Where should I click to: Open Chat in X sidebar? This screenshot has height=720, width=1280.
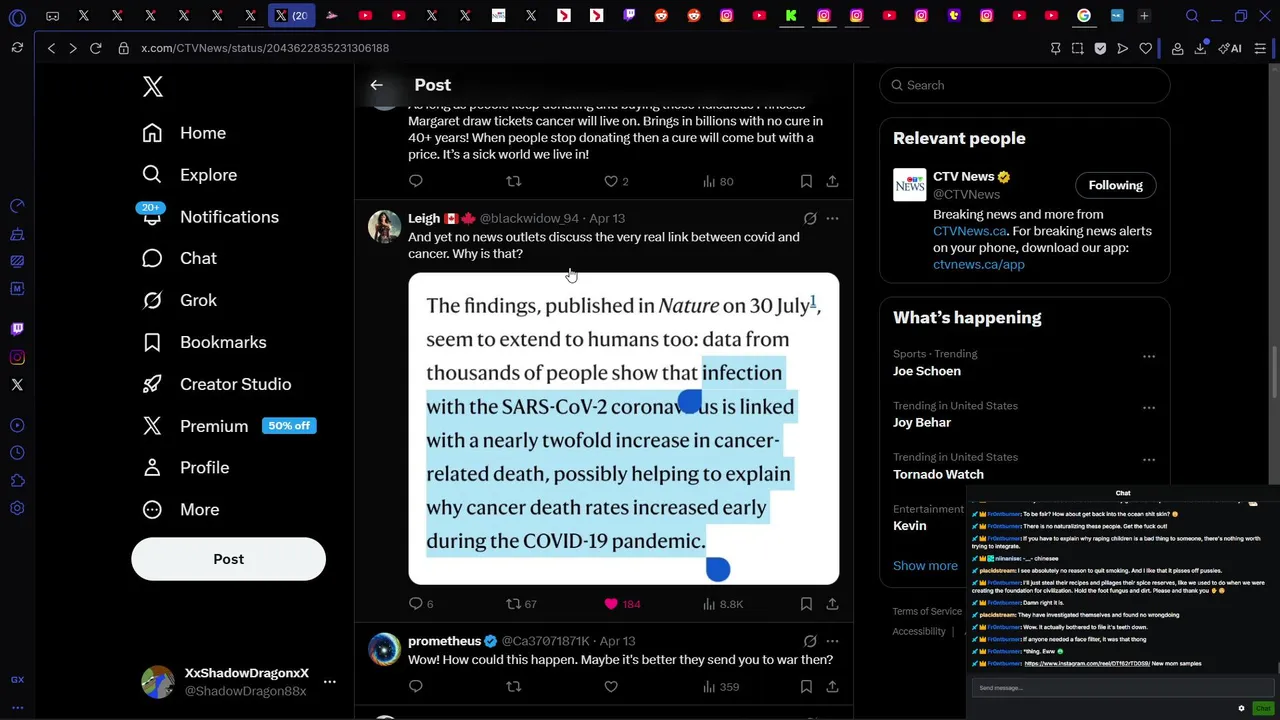[x=179, y=258]
